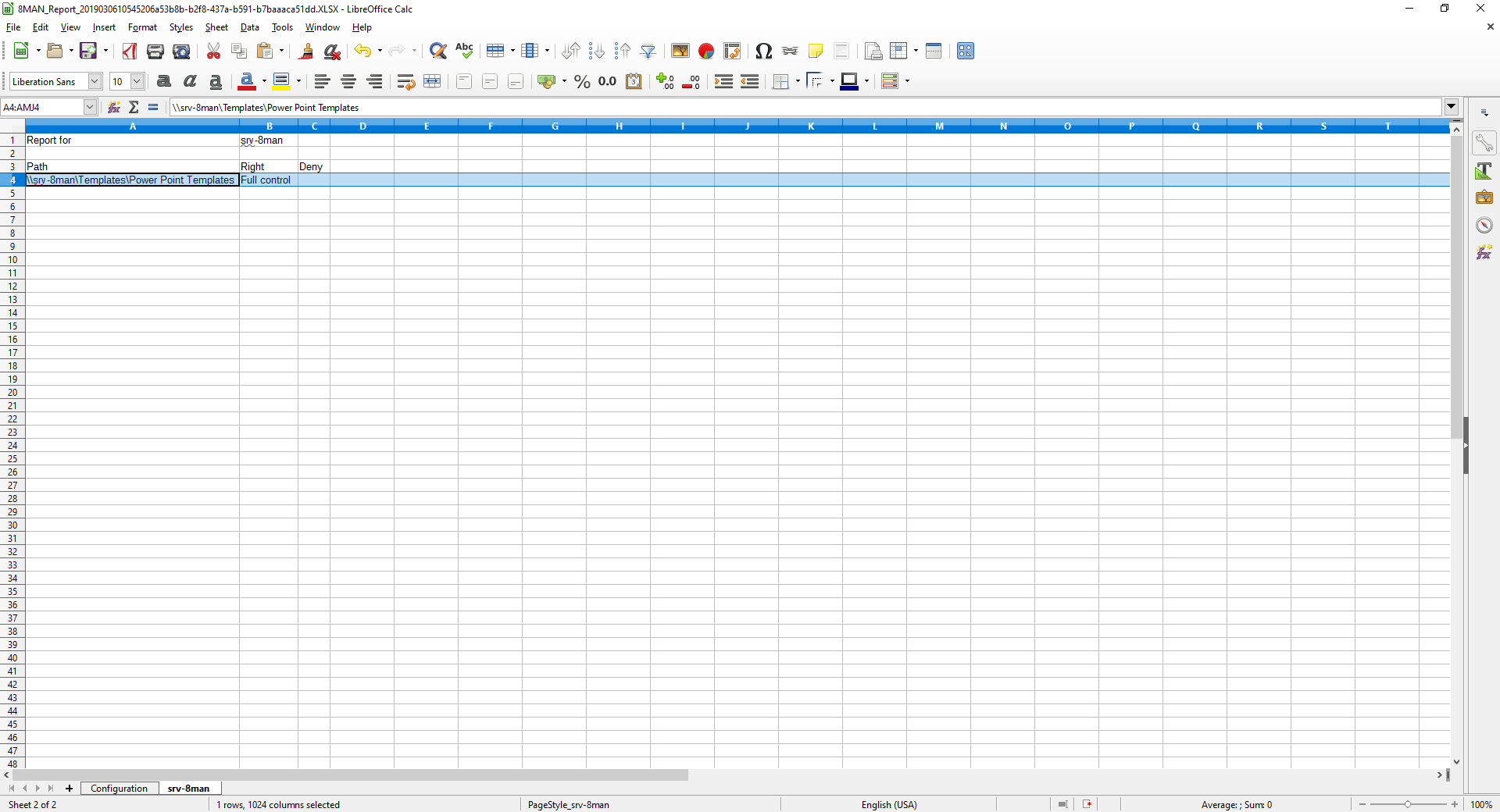Open the Font Name dropdown list
This screenshot has width=1500, height=812.
(95, 81)
